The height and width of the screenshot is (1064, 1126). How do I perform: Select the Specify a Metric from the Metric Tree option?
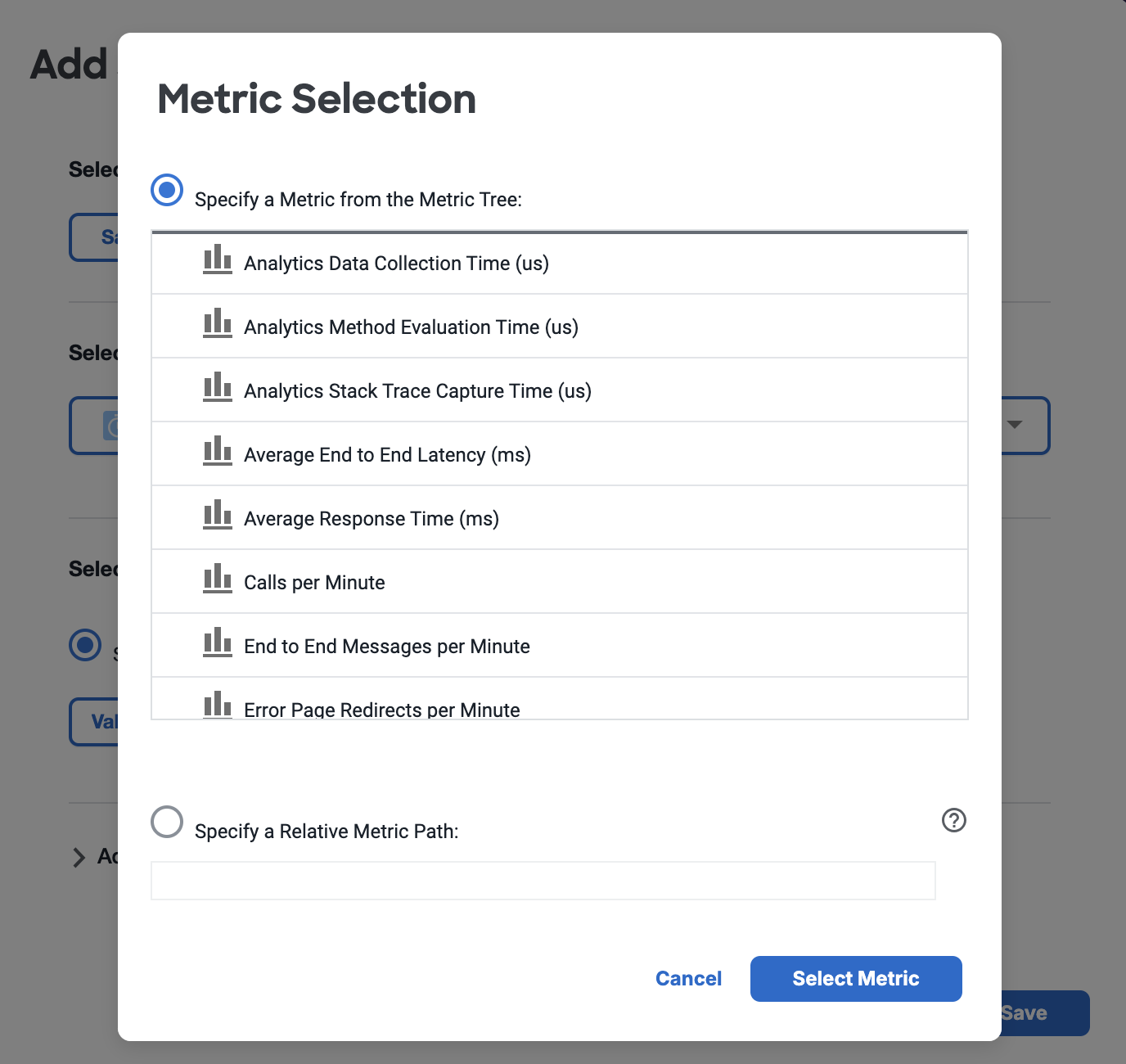coord(167,190)
